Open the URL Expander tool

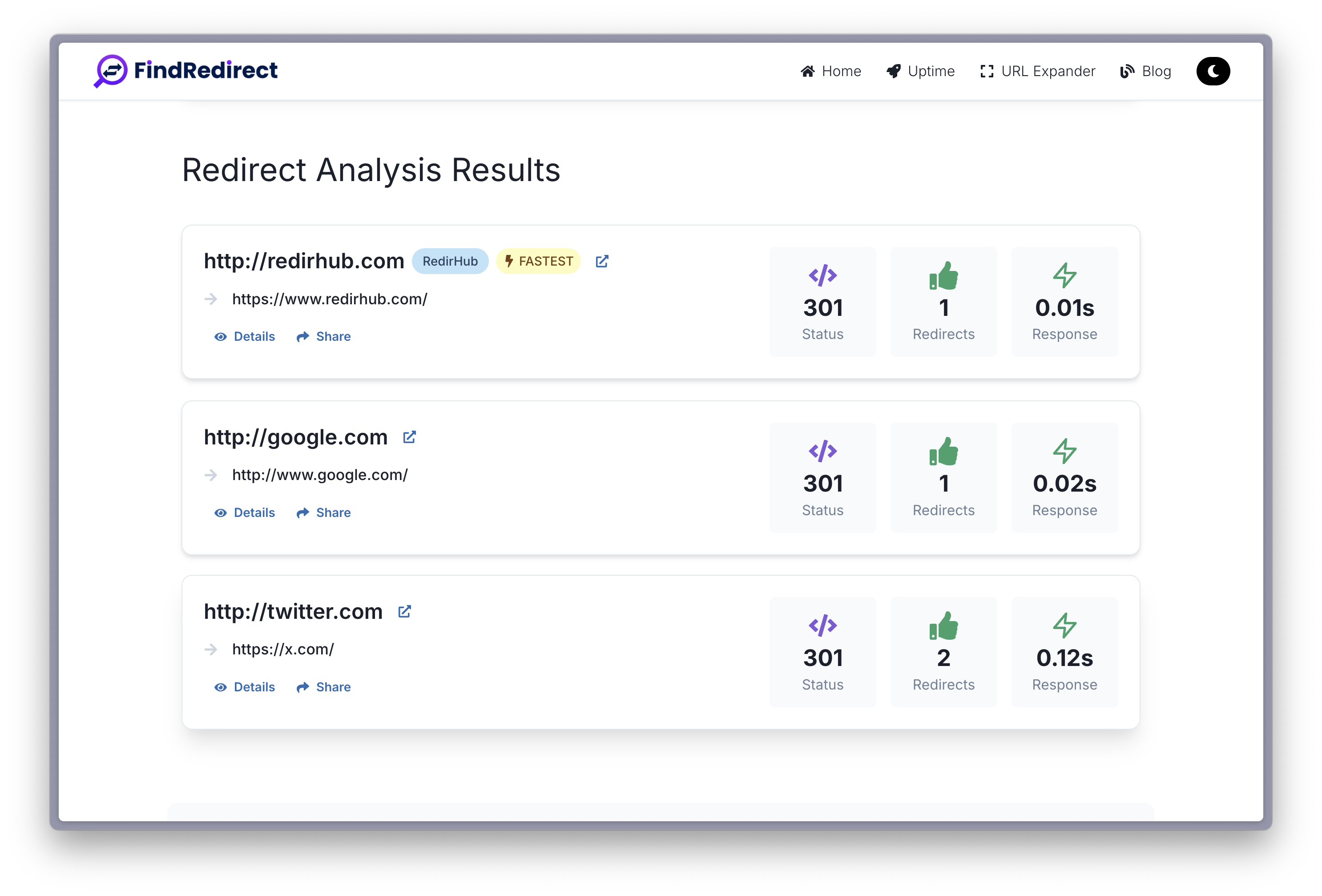[1038, 71]
